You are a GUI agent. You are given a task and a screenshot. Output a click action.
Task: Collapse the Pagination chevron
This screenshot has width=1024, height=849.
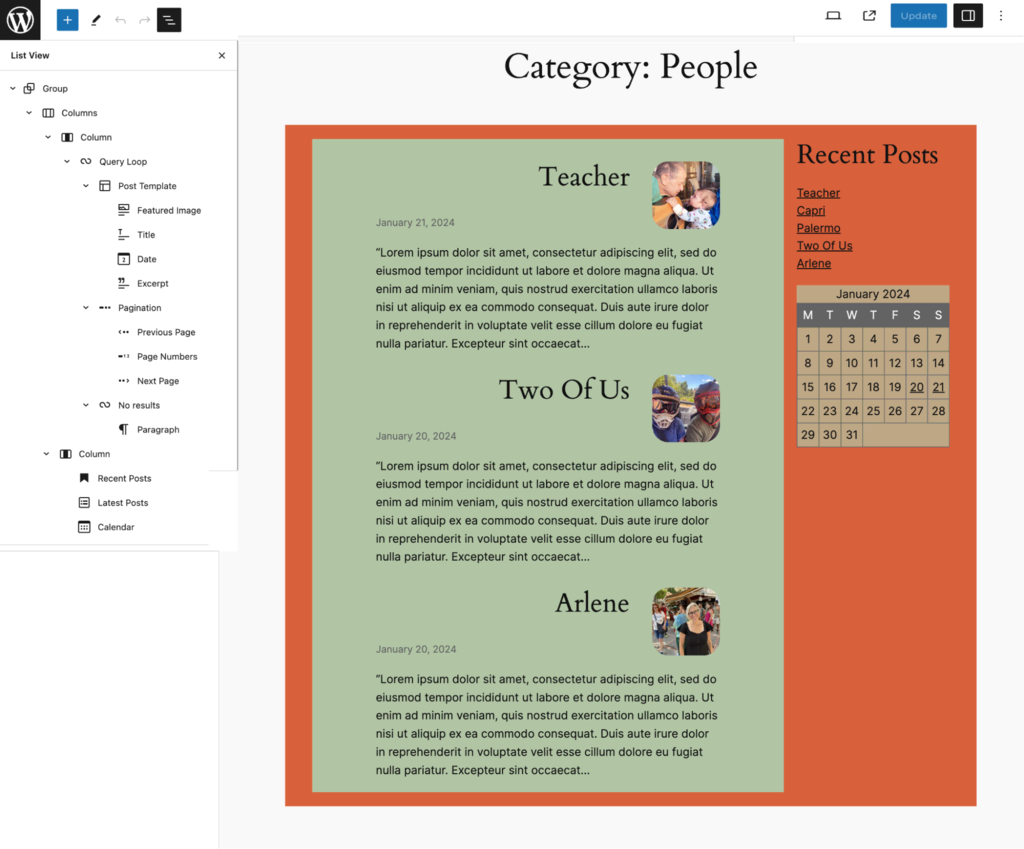86,308
